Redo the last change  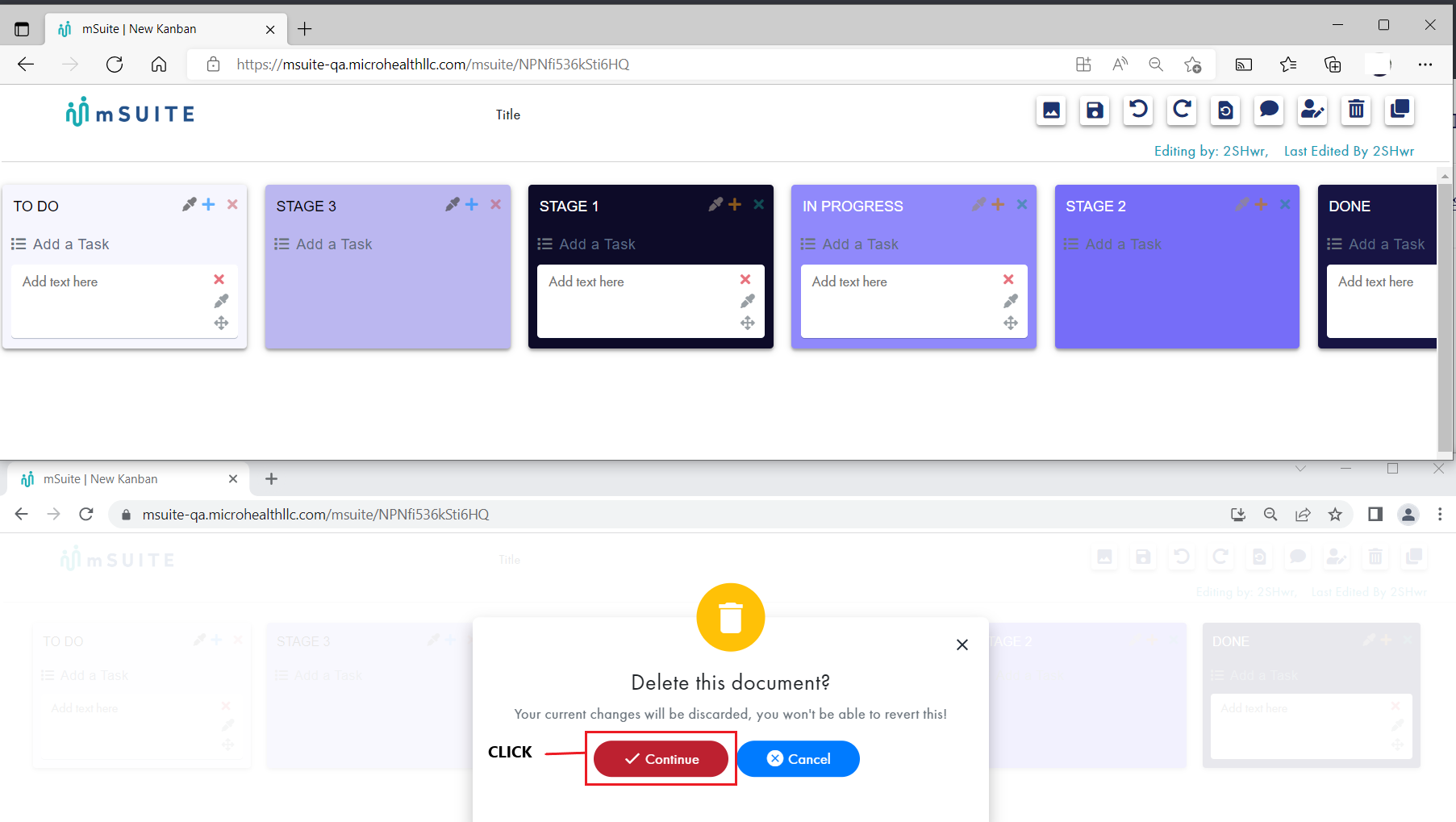pyautogui.click(x=1181, y=111)
